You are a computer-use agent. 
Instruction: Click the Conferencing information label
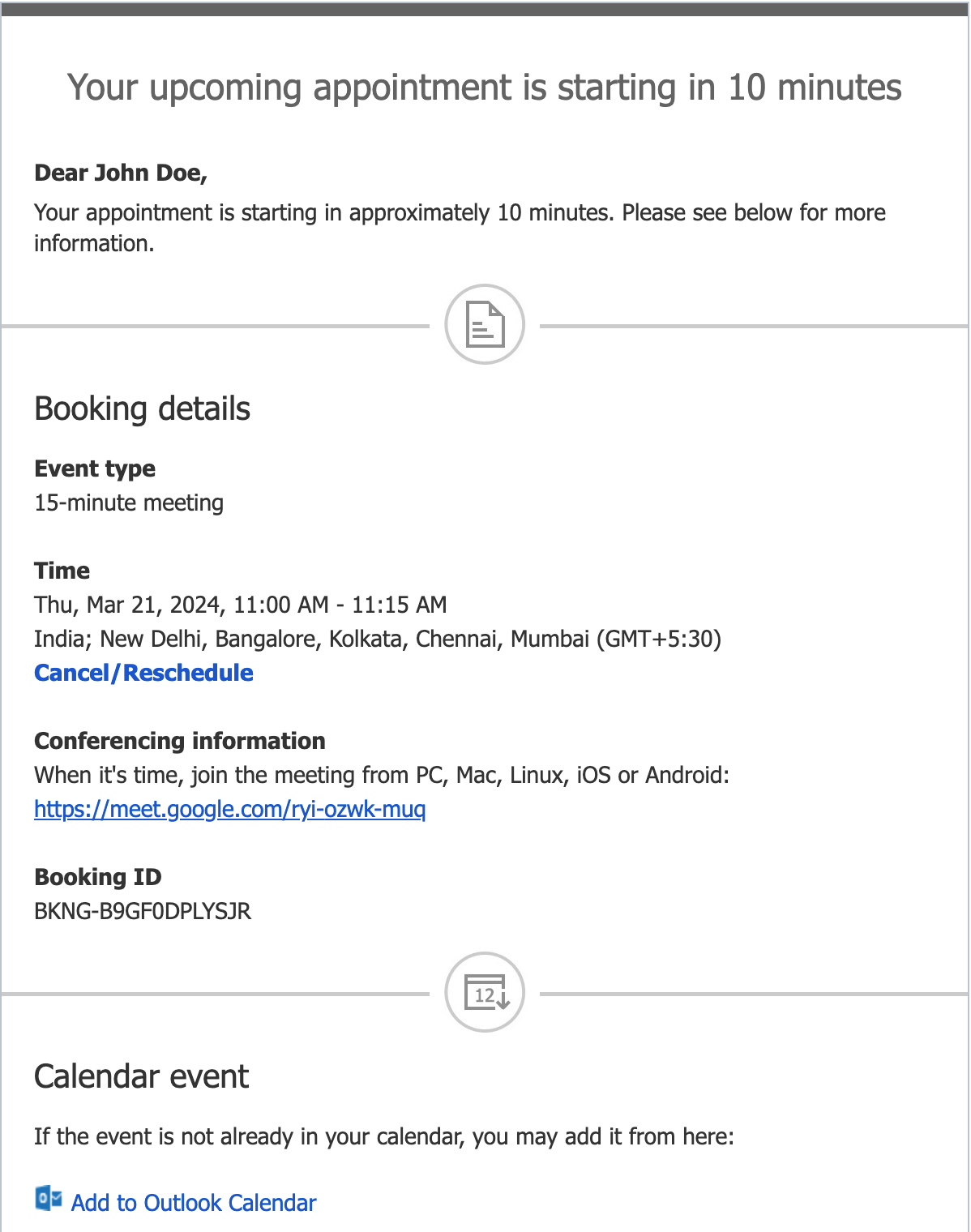[x=180, y=741]
